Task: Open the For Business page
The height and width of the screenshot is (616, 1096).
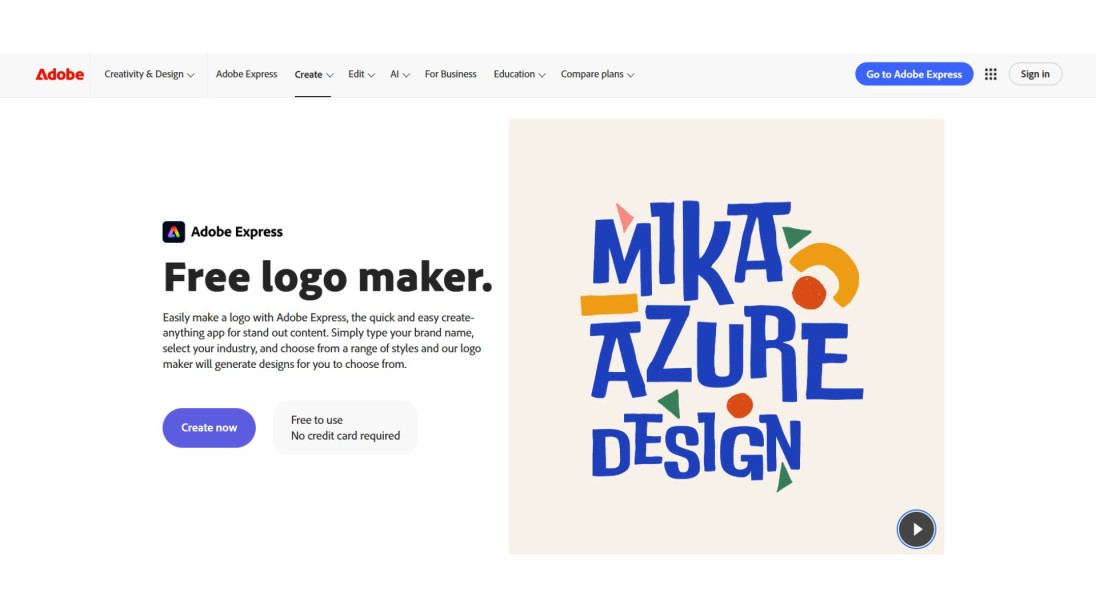Action: coord(450,74)
